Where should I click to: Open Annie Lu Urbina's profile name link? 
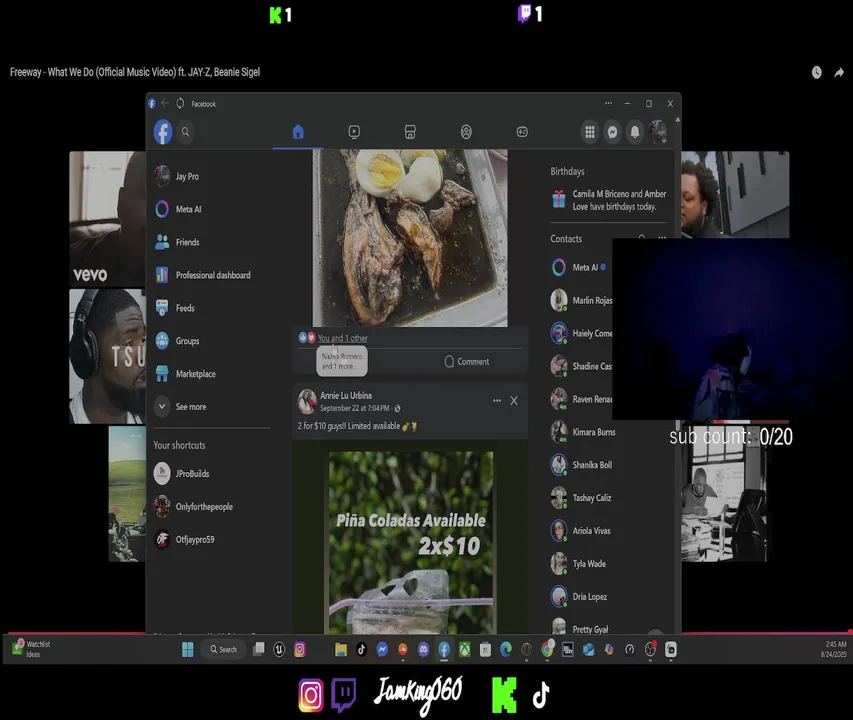pyautogui.click(x=346, y=395)
